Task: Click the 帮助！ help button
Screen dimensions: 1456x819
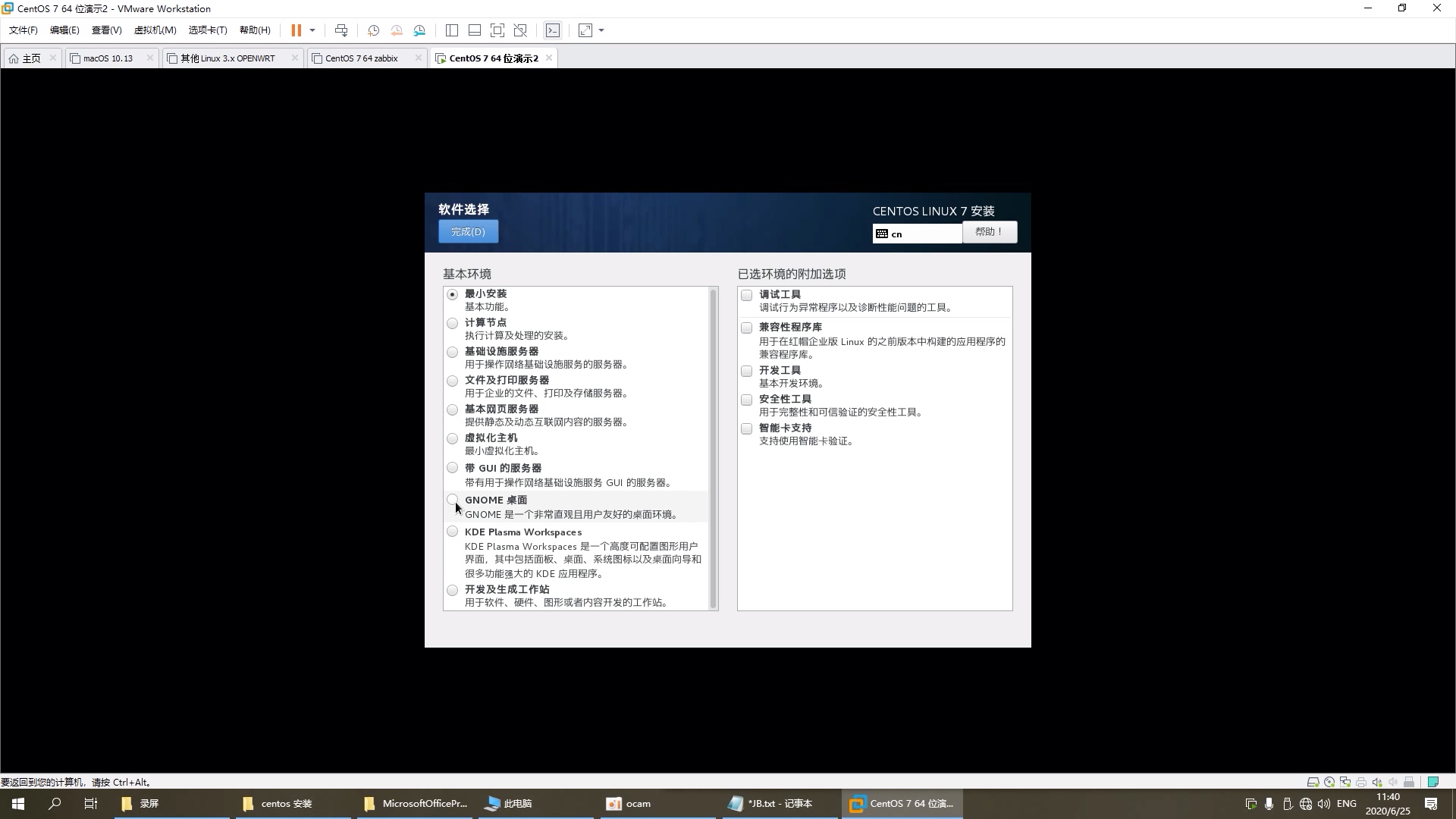Action: tap(990, 232)
